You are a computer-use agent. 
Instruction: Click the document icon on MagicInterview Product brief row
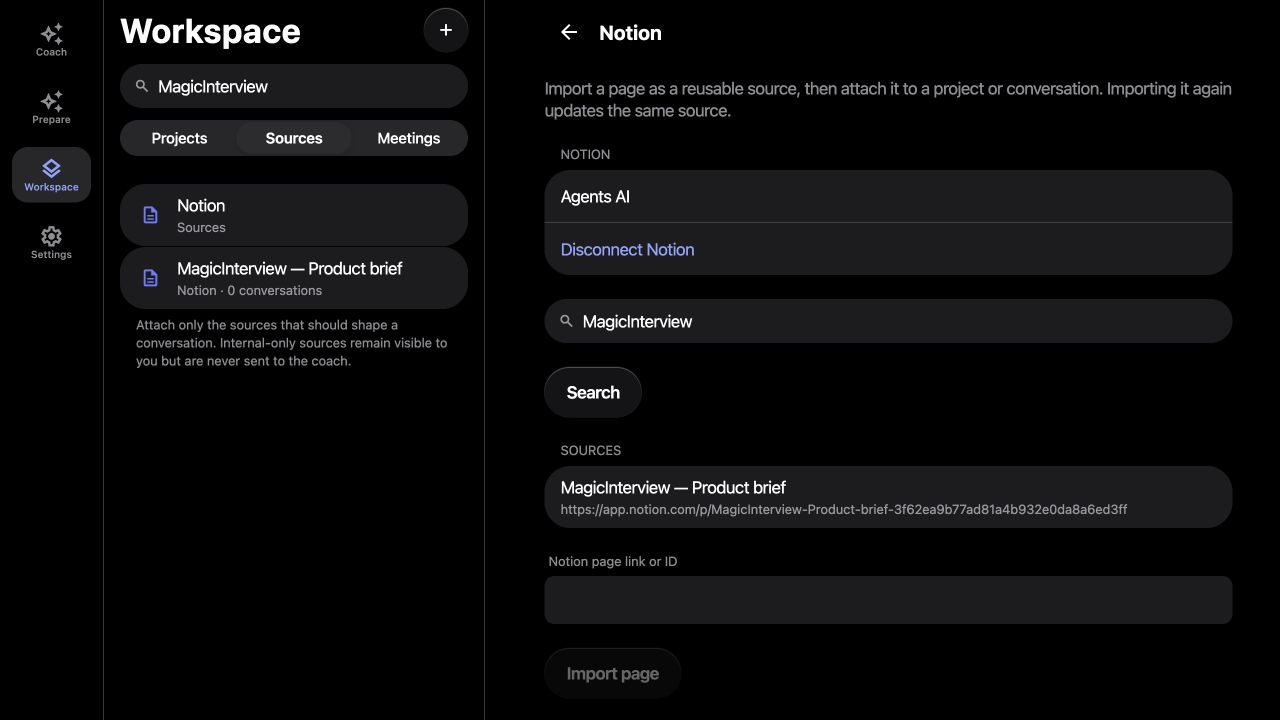point(150,278)
